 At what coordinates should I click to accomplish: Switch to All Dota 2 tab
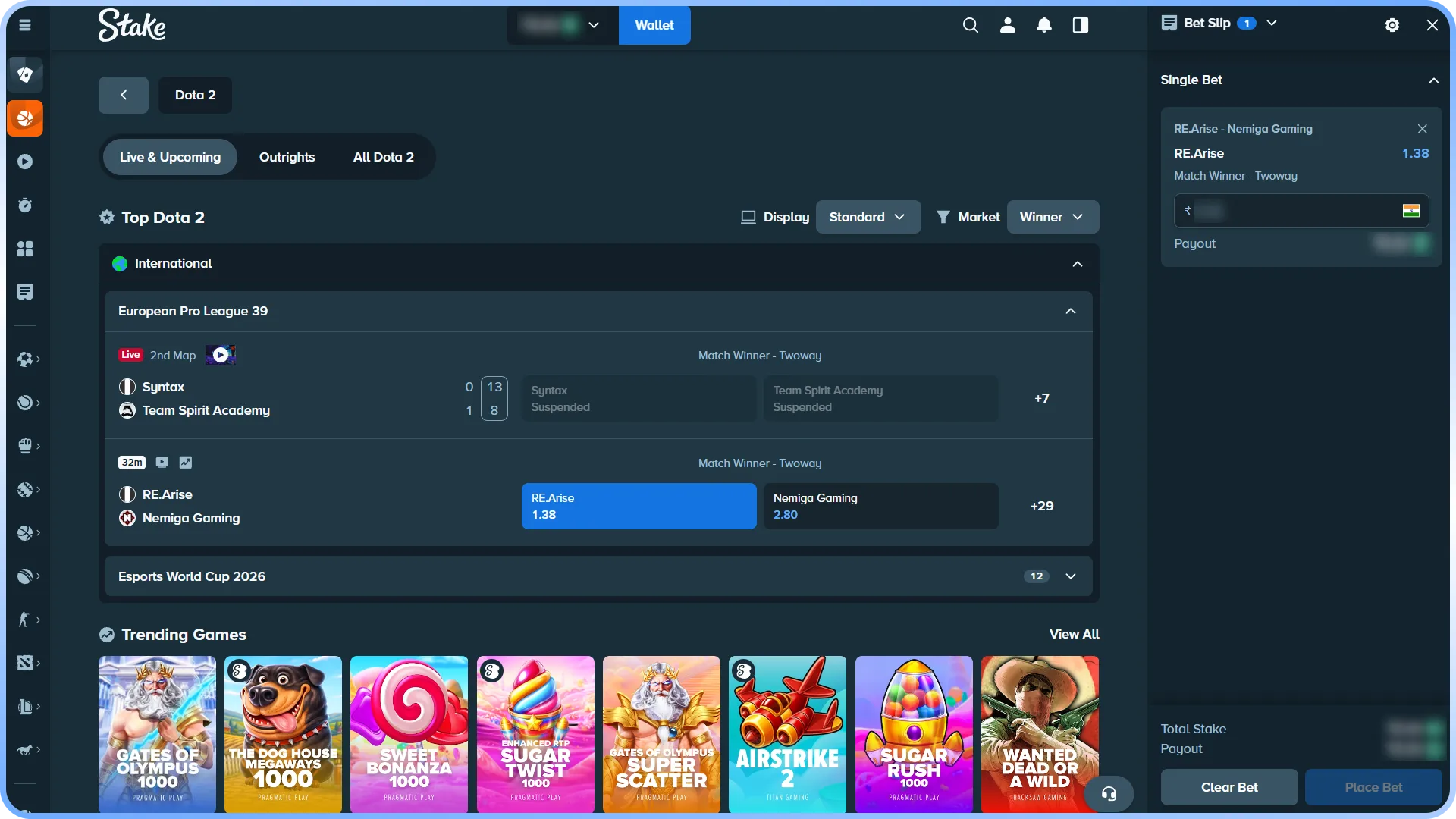[384, 157]
